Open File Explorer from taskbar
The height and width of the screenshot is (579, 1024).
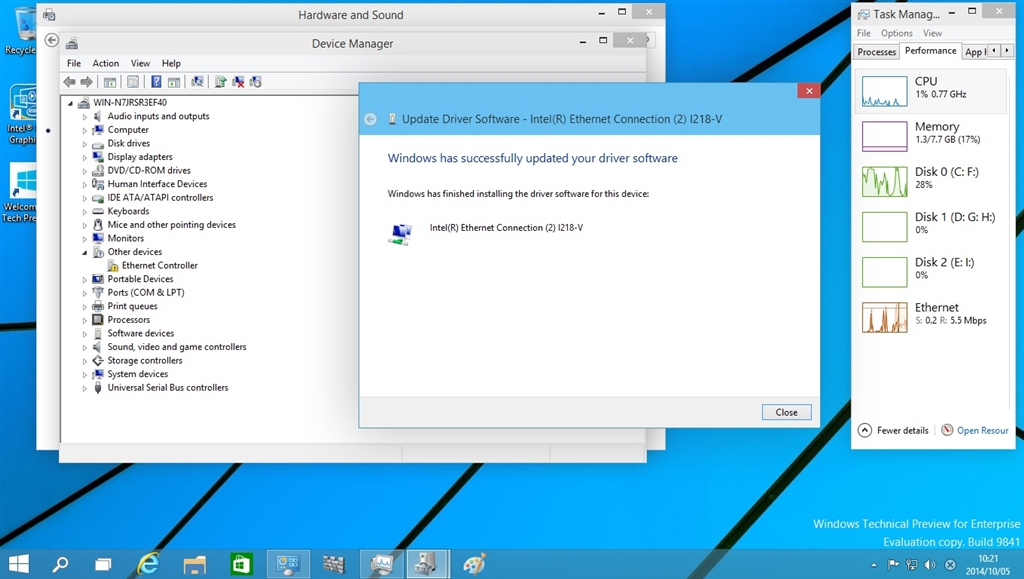pyautogui.click(x=195, y=564)
